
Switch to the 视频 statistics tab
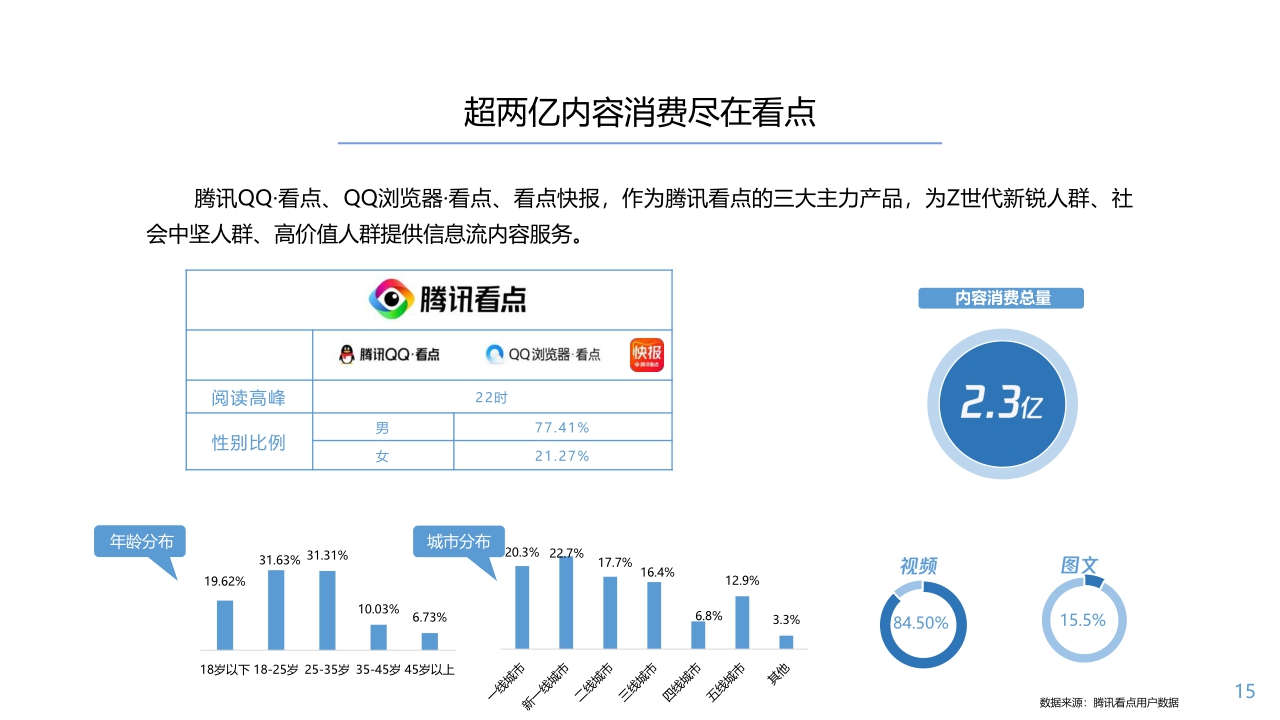tap(920, 565)
